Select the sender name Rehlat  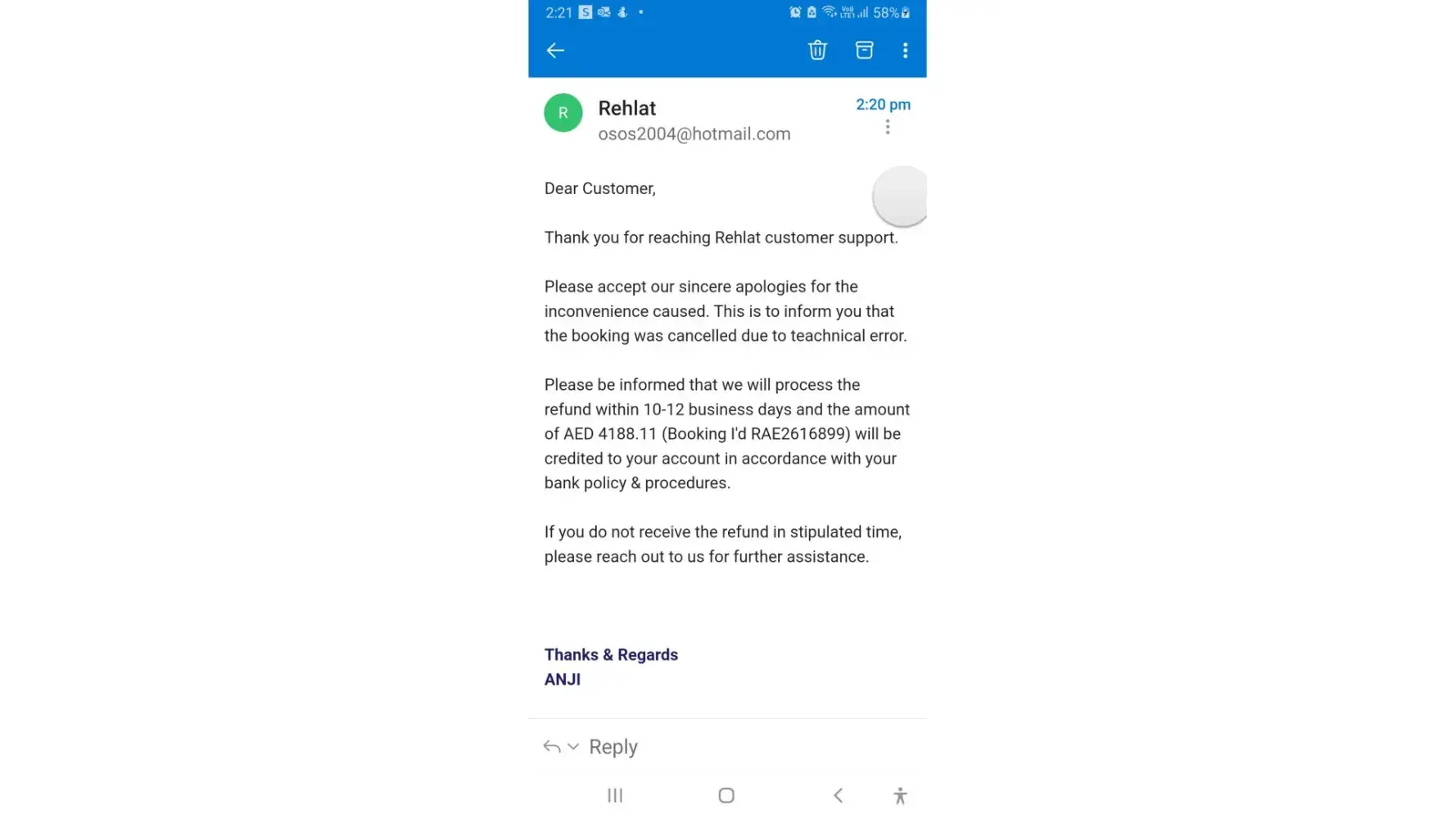[626, 108]
